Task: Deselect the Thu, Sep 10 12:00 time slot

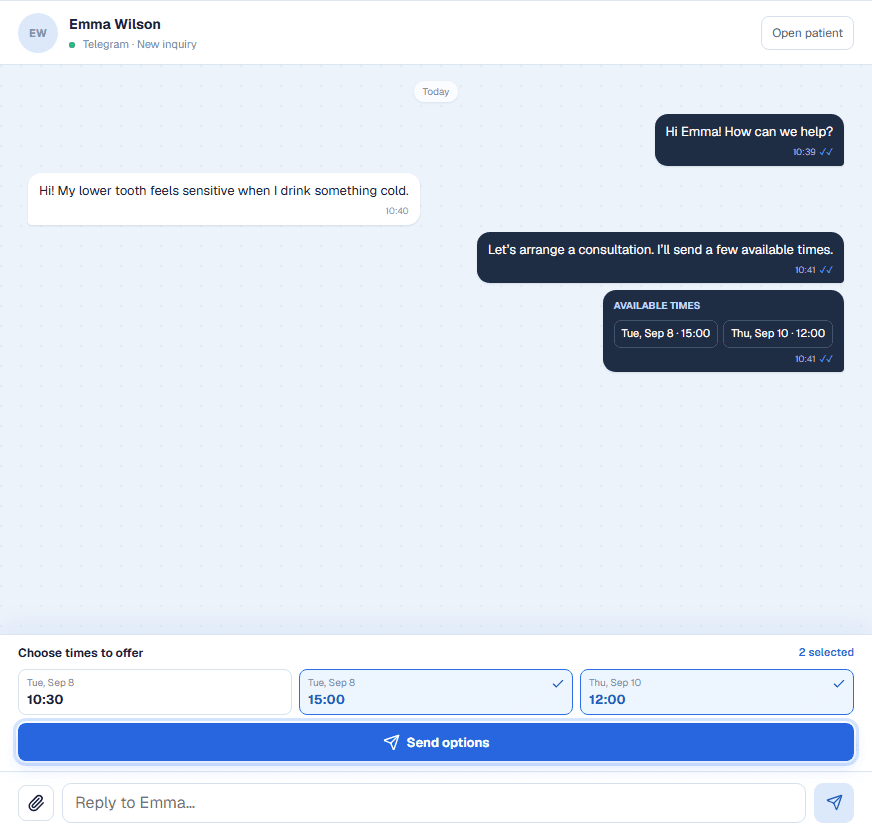Action: (716, 692)
